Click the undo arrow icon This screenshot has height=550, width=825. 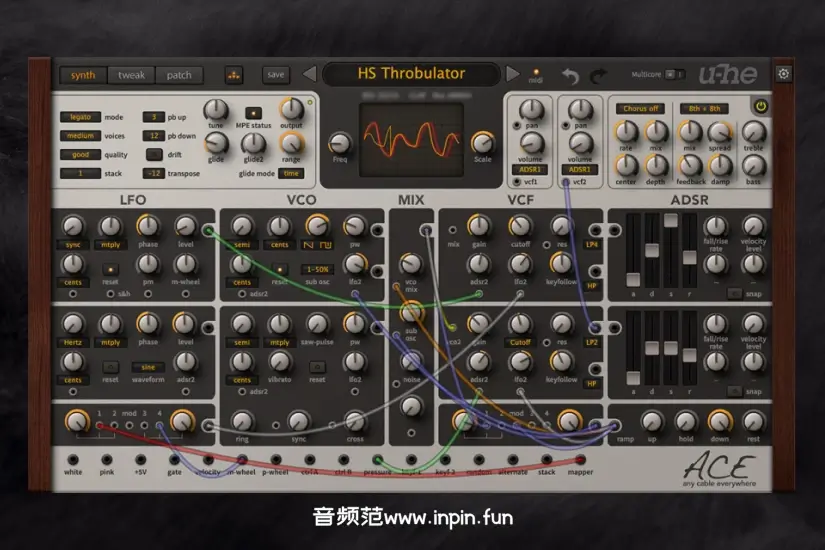(x=570, y=76)
